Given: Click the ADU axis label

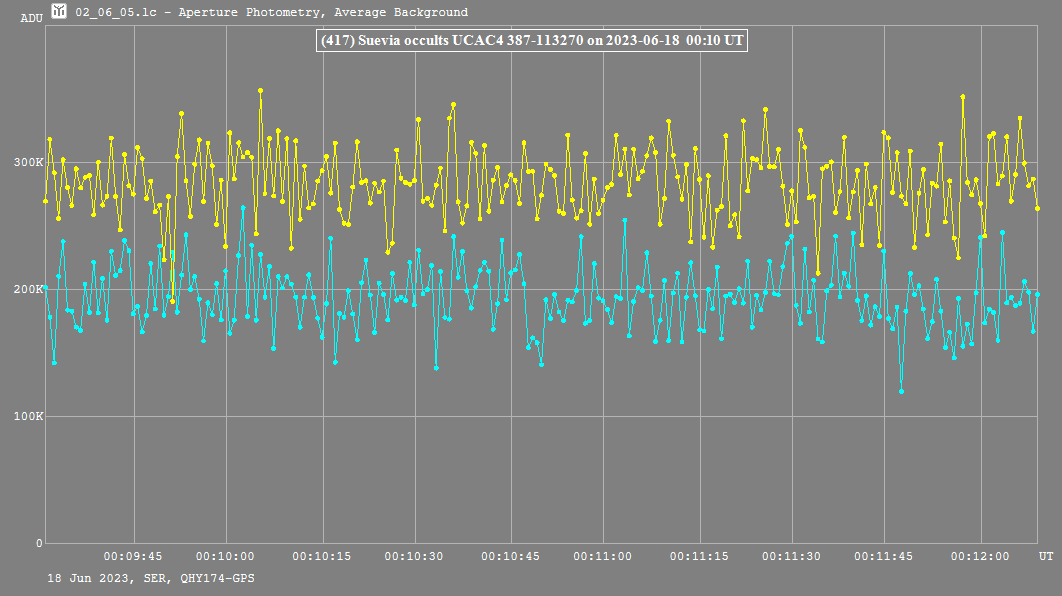Looking at the screenshot, I should 31,18.
